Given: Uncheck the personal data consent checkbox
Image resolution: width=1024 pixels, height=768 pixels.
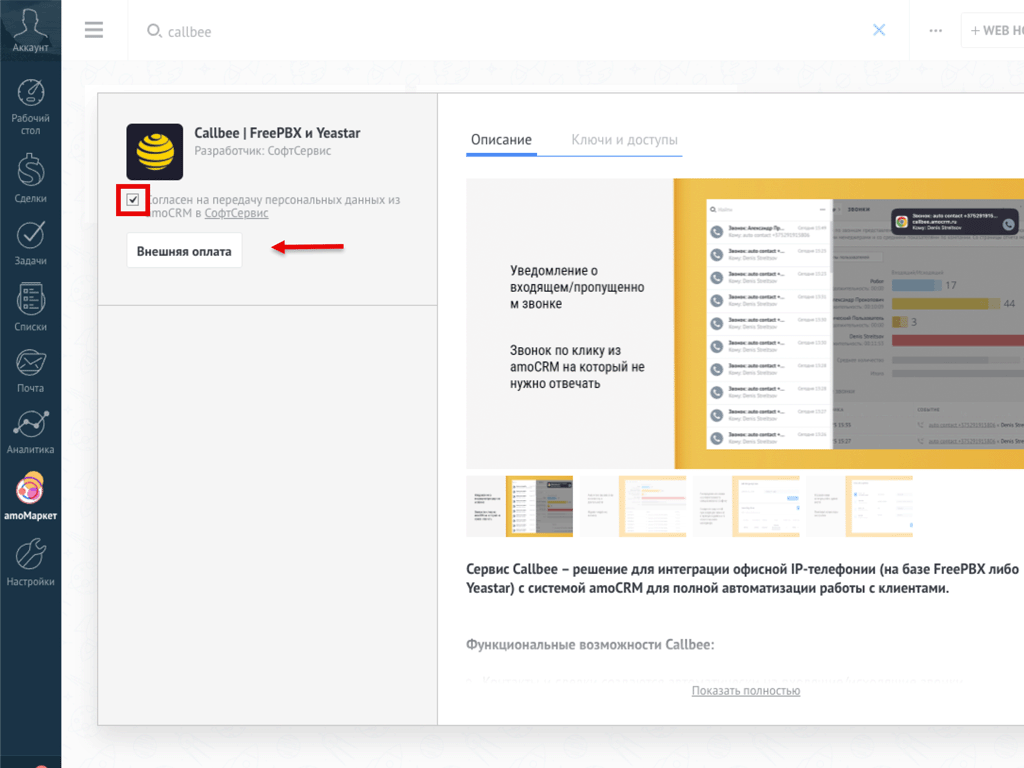Looking at the screenshot, I should coord(133,200).
